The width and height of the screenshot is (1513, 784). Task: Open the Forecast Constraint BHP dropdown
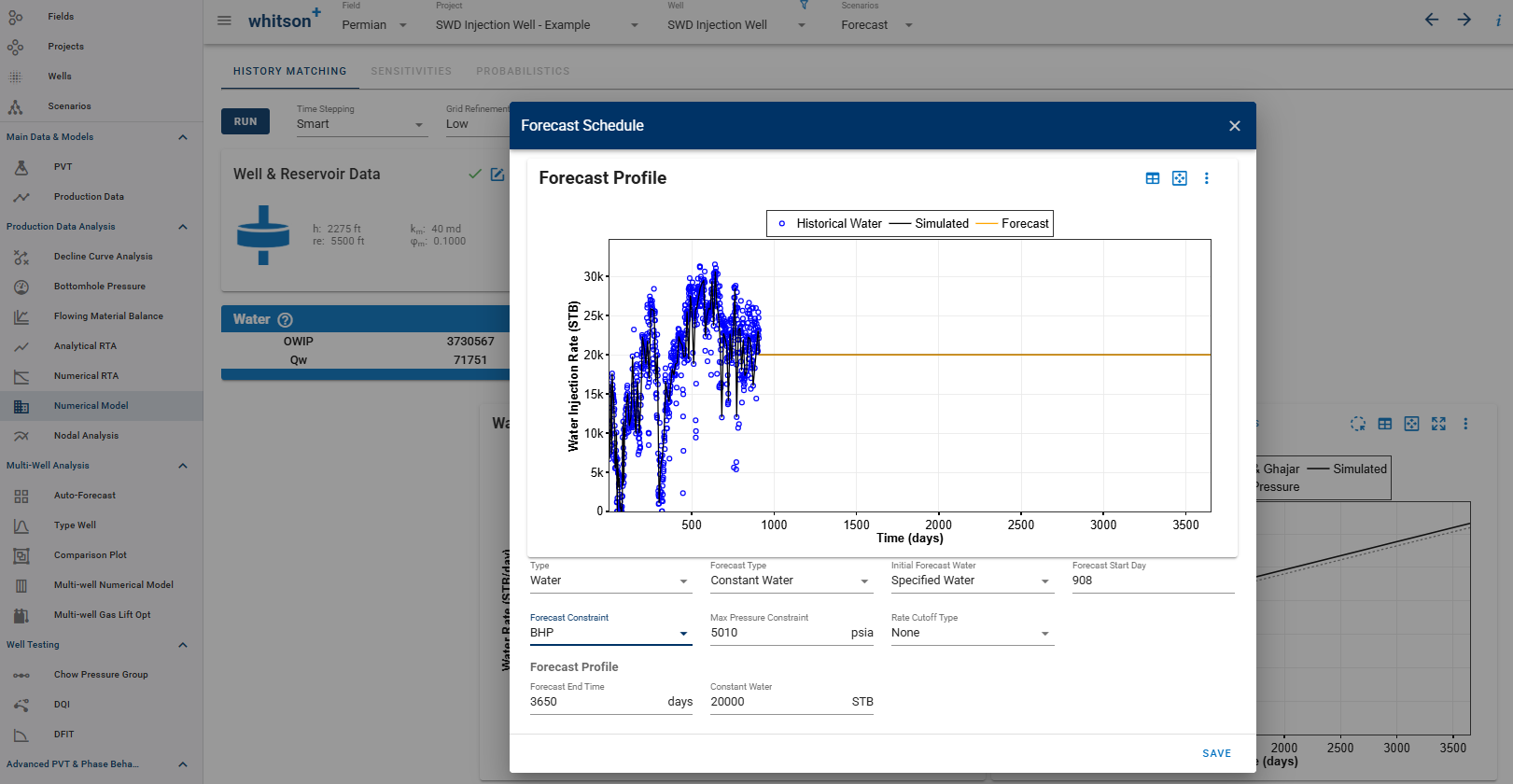point(610,633)
